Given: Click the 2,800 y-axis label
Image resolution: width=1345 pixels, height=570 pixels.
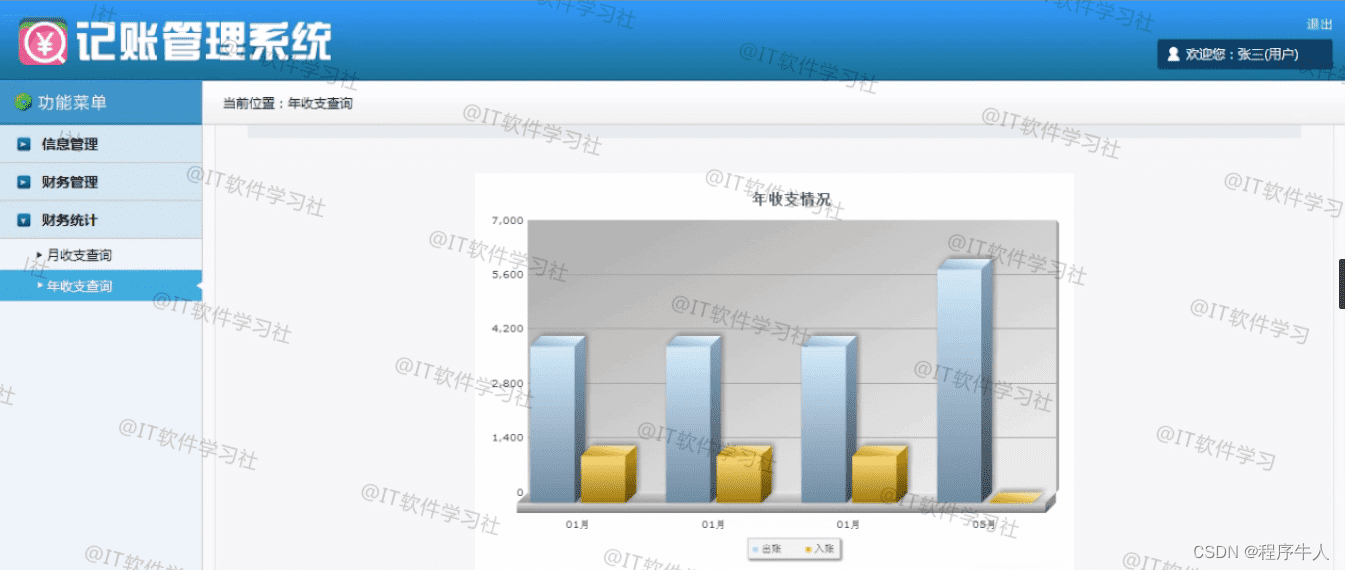Looking at the screenshot, I should [x=508, y=383].
